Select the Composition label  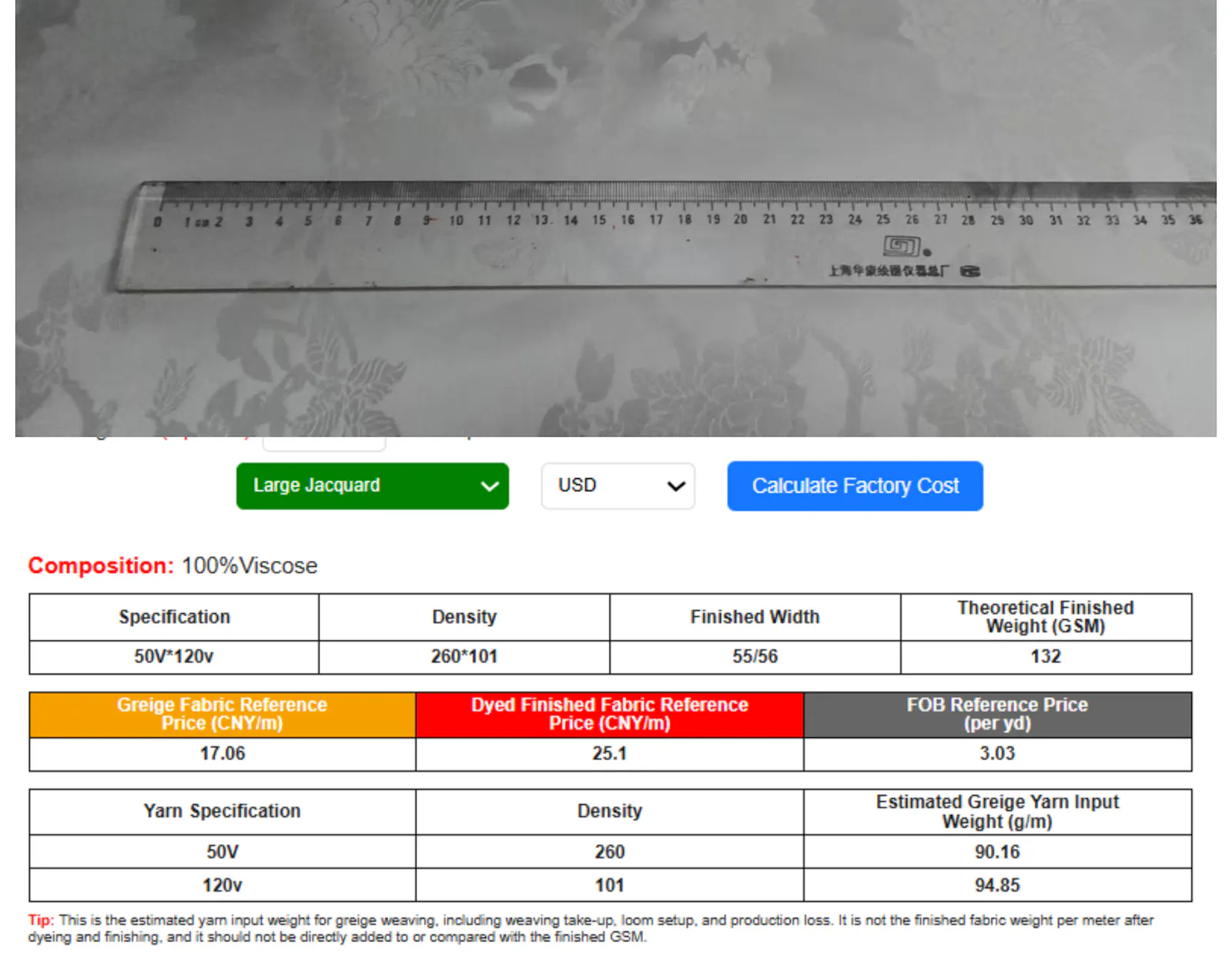click(101, 565)
